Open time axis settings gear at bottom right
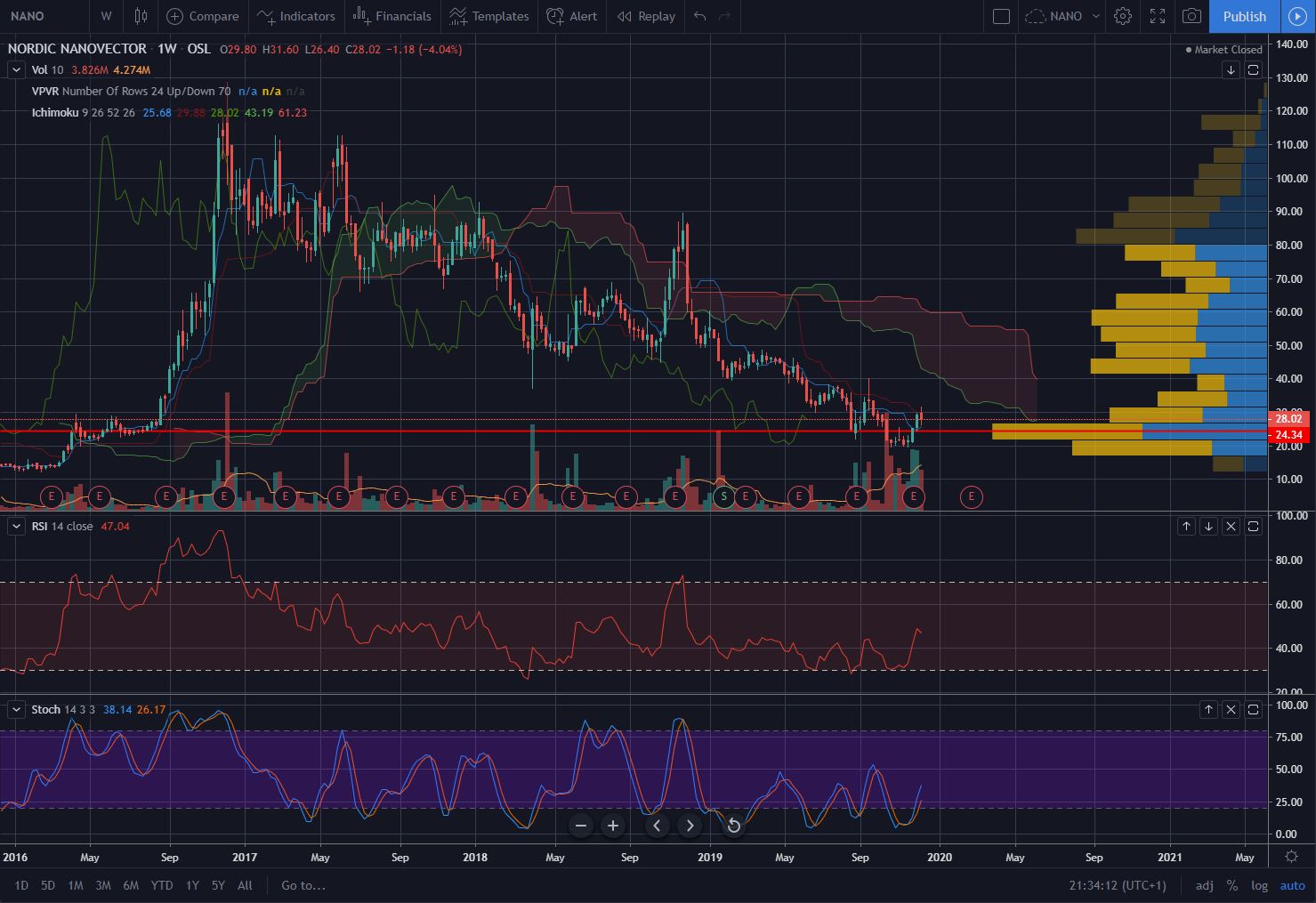 click(x=1292, y=857)
